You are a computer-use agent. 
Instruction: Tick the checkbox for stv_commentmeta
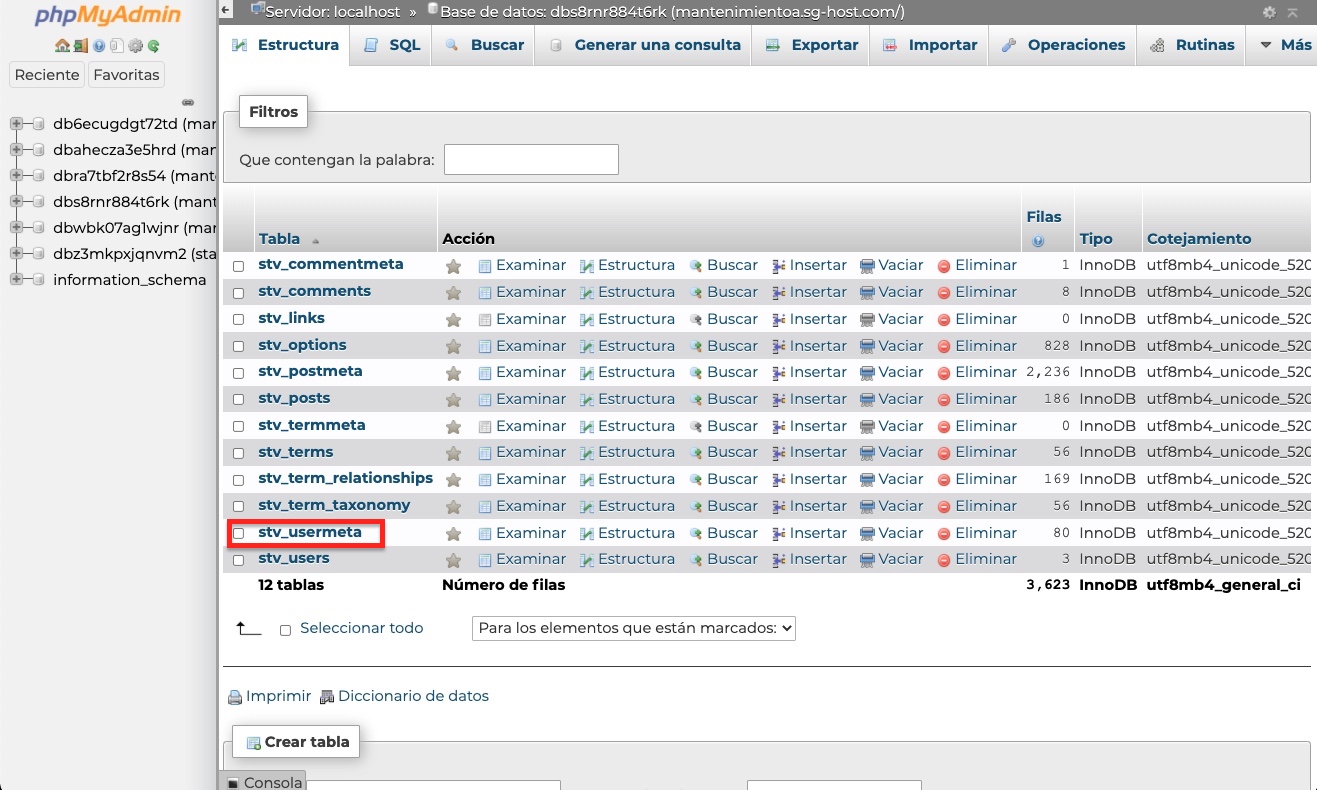(x=238, y=266)
